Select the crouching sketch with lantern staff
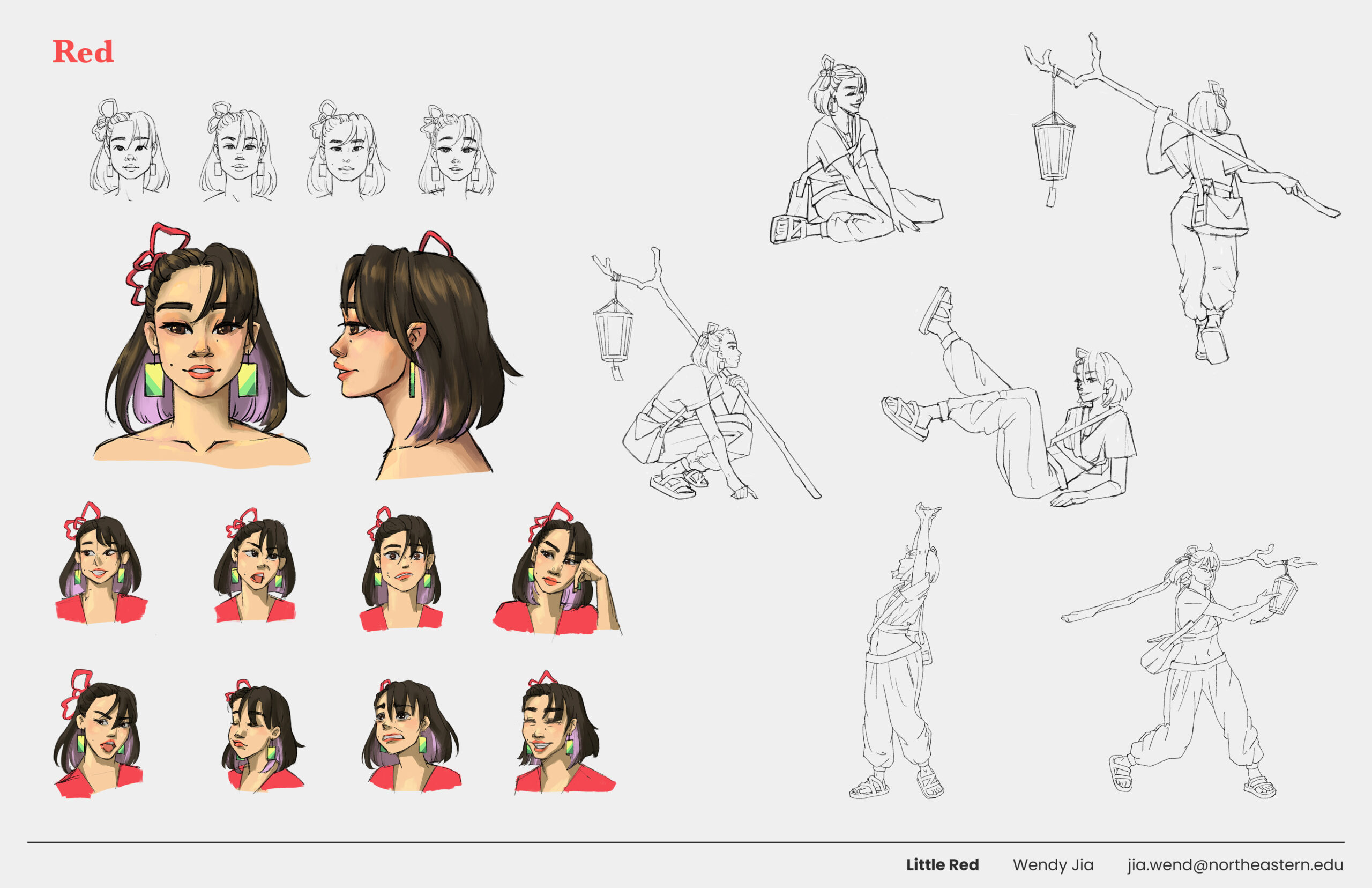 [706, 374]
